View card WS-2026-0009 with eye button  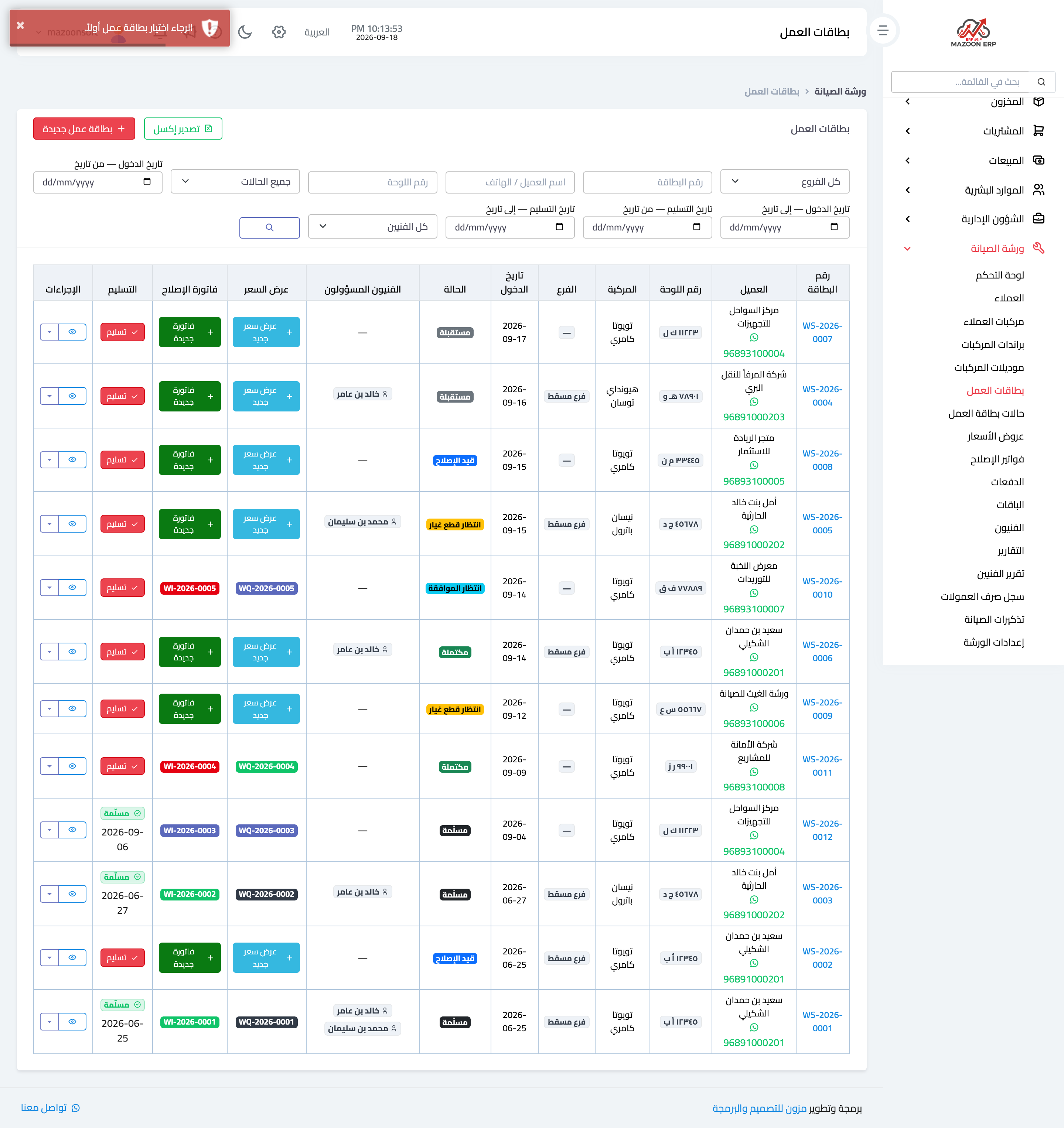coord(72,709)
